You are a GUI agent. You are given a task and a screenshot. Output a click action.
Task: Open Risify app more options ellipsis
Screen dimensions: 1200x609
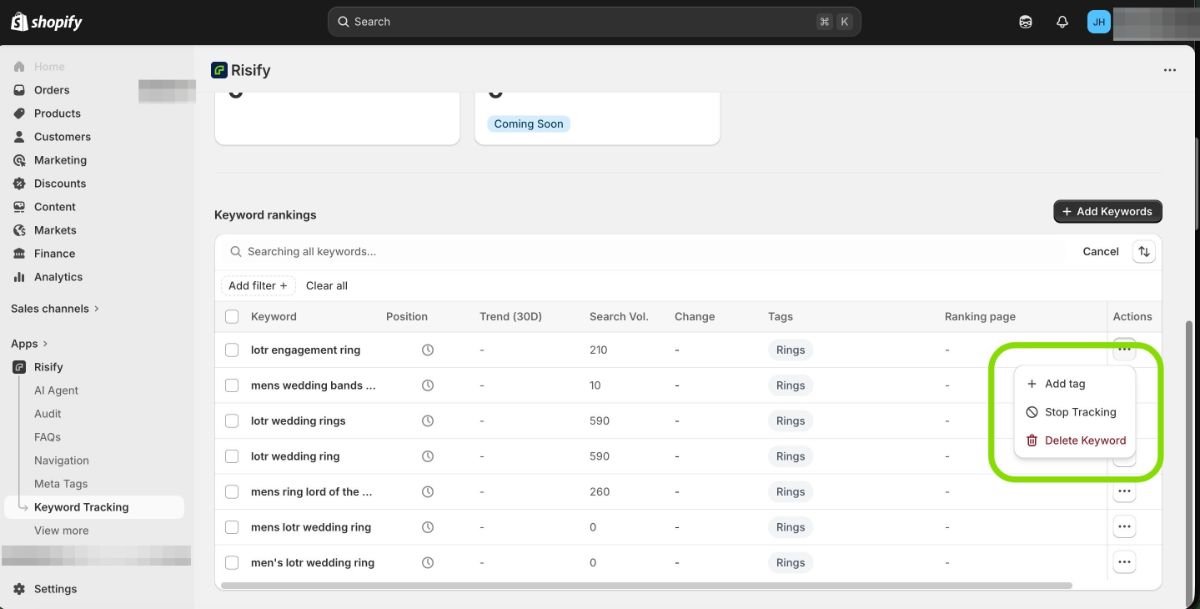click(1169, 71)
